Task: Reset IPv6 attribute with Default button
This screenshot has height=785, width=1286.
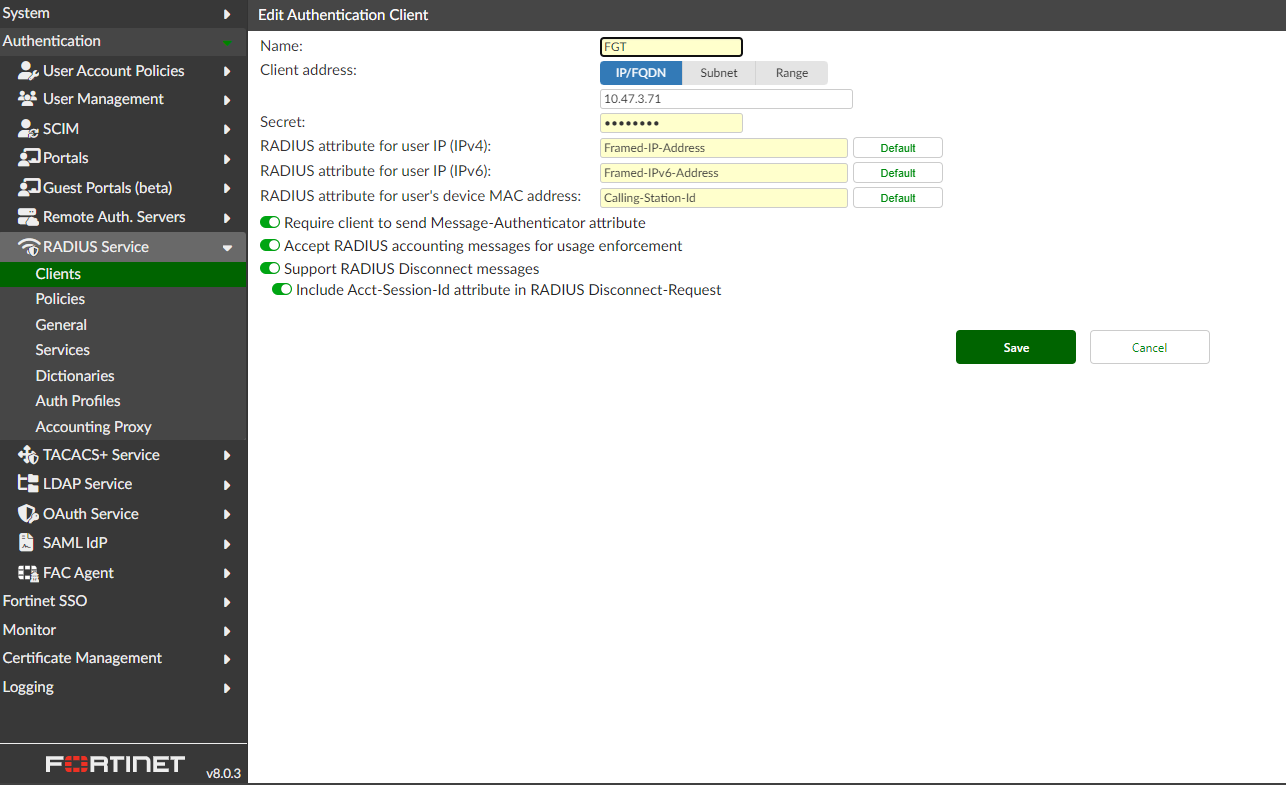Action: [898, 173]
